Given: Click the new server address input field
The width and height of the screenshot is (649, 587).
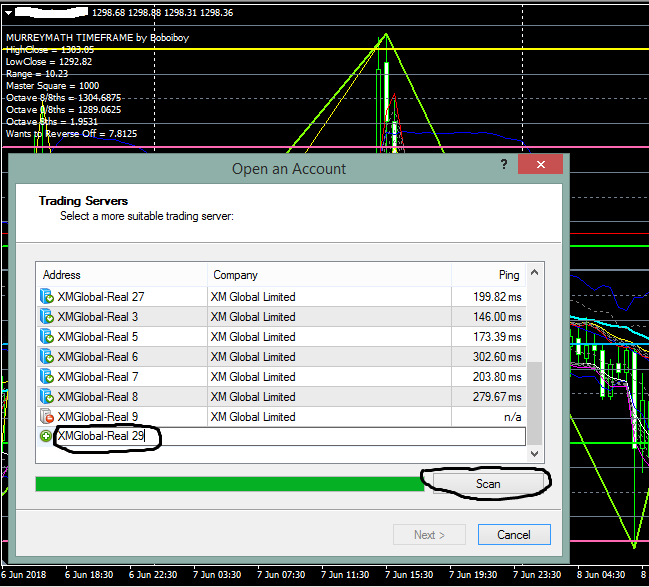Looking at the screenshot, I should tap(290, 436).
